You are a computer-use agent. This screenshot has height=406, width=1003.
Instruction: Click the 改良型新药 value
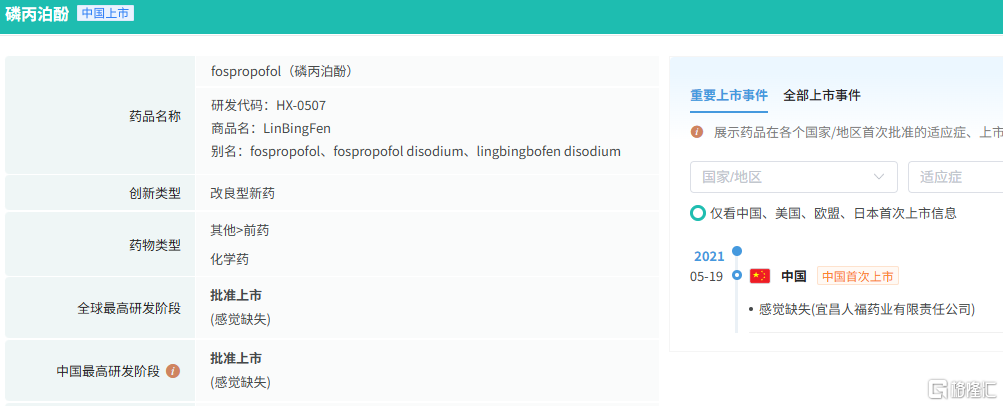tap(242, 193)
